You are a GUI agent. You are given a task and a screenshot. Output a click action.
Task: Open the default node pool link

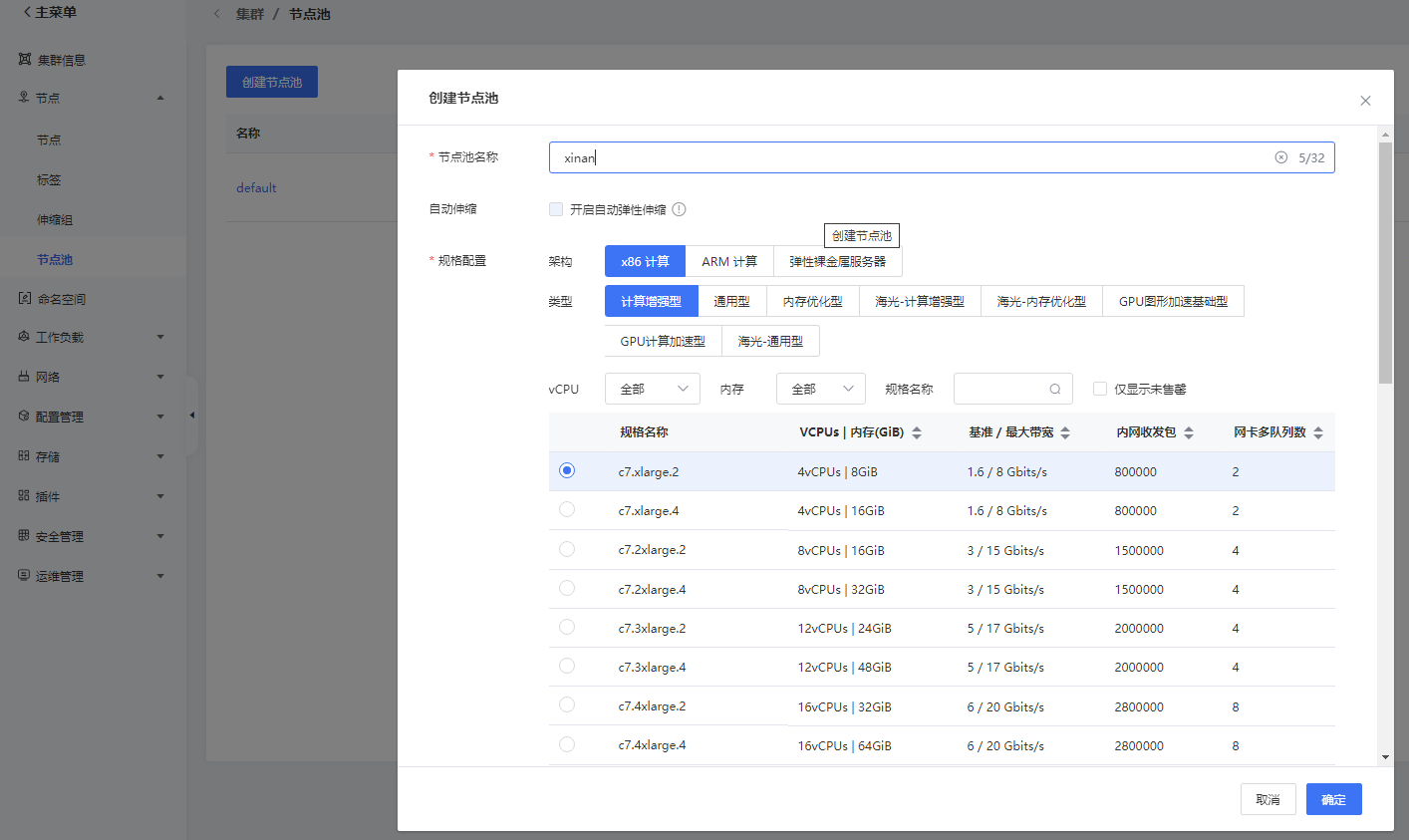tap(256, 187)
